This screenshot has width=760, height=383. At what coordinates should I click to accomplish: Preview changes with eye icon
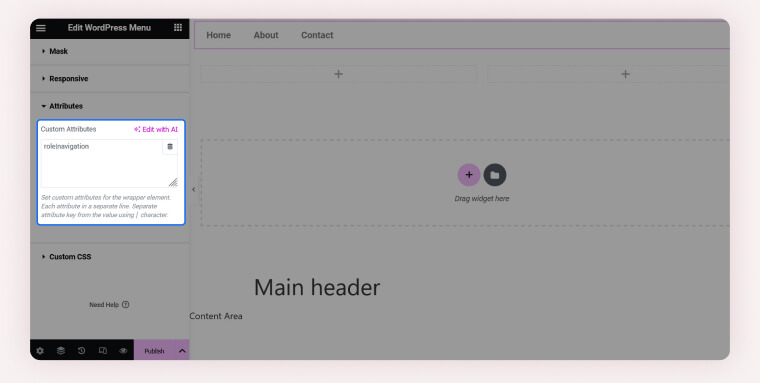tap(123, 351)
